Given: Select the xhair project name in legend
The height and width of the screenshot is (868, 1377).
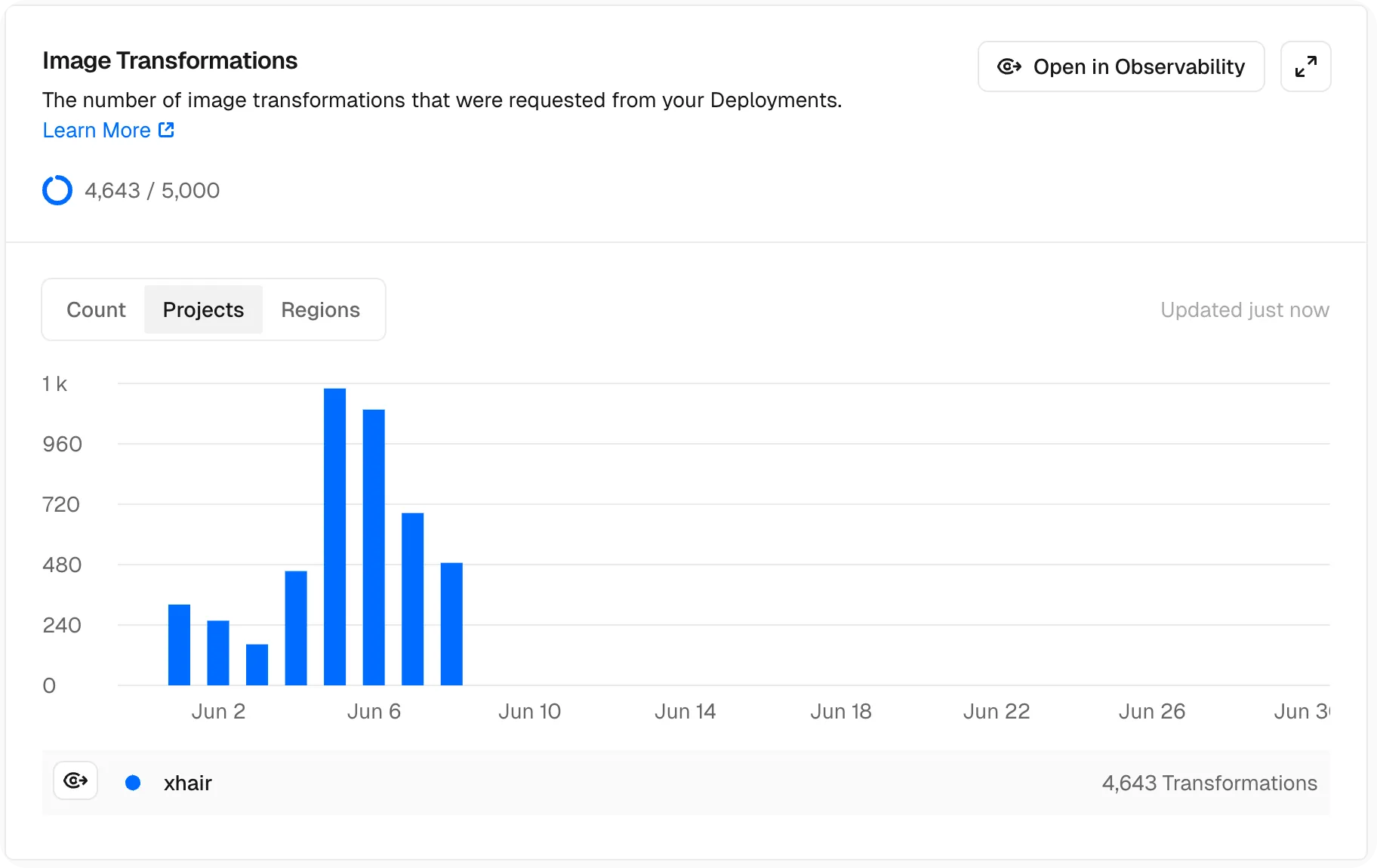Looking at the screenshot, I should [x=188, y=783].
